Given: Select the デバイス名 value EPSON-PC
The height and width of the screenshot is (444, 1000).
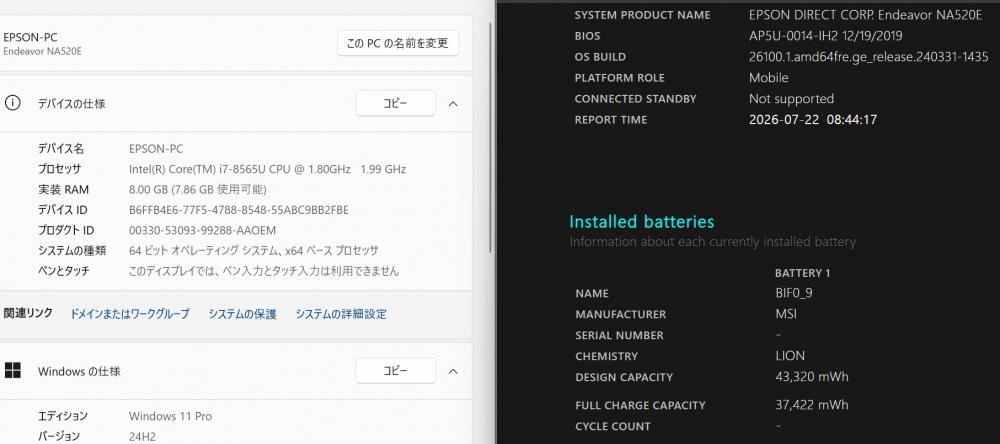Looking at the screenshot, I should pyautogui.click(x=156, y=149).
